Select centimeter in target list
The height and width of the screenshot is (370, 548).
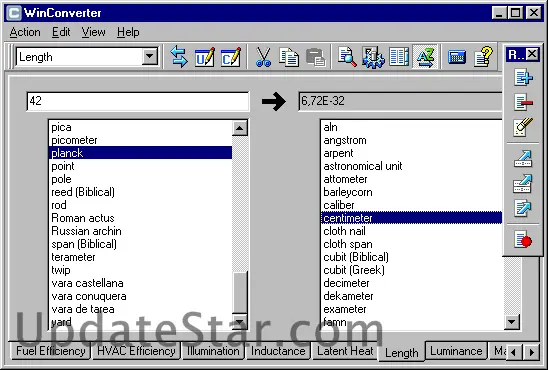tap(411, 218)
